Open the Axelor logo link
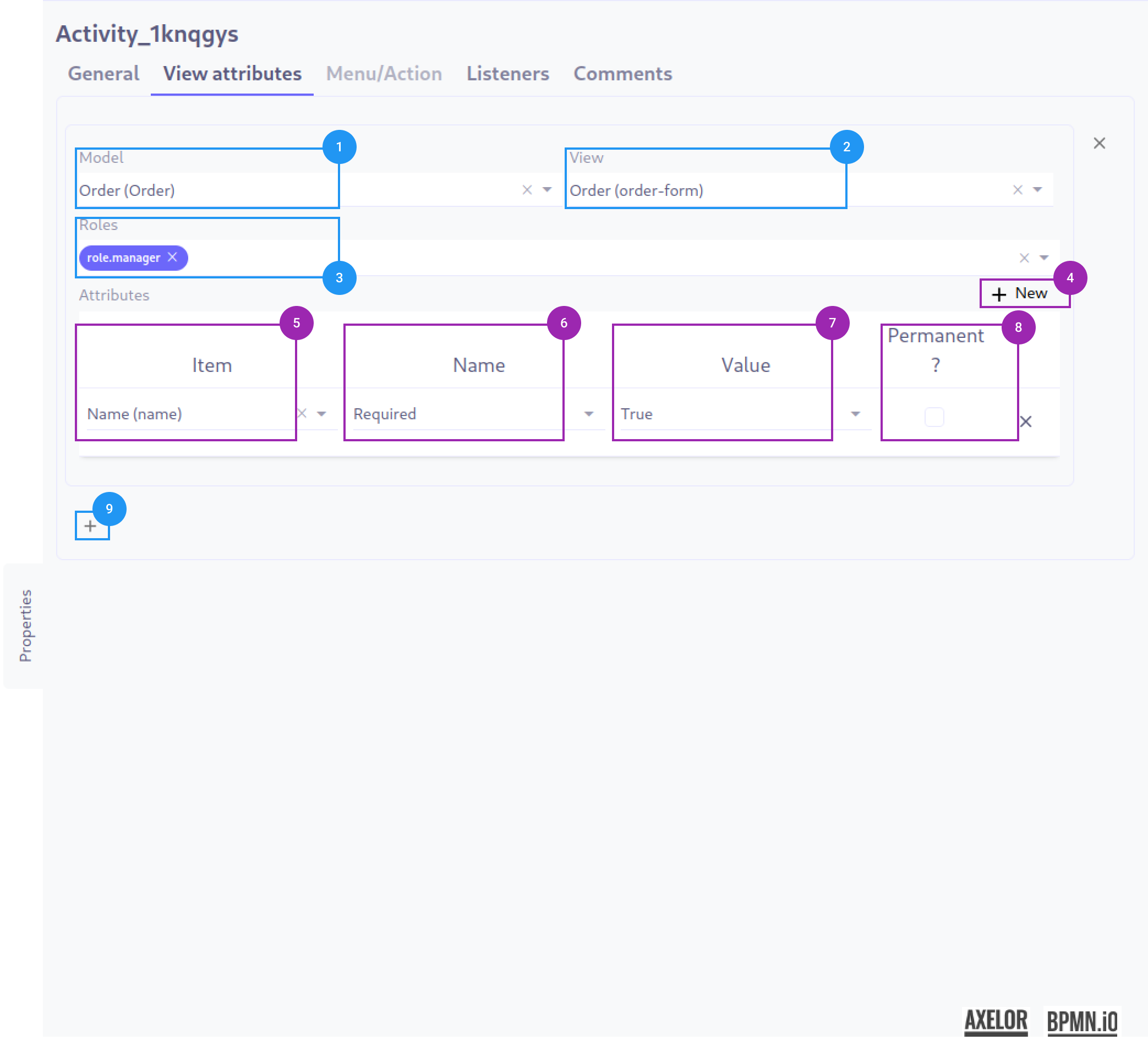Screen dimensions: 1148x1040 click(996, 1022)
